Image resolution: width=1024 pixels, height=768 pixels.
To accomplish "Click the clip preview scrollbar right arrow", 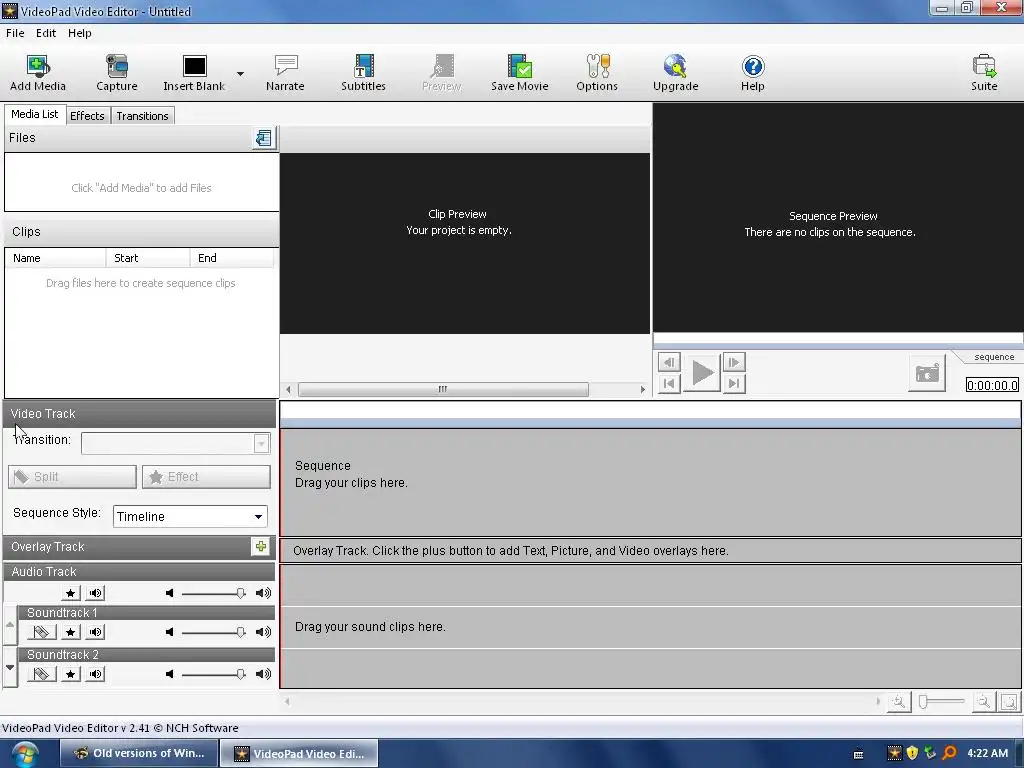I will click(x=643, y=389).
